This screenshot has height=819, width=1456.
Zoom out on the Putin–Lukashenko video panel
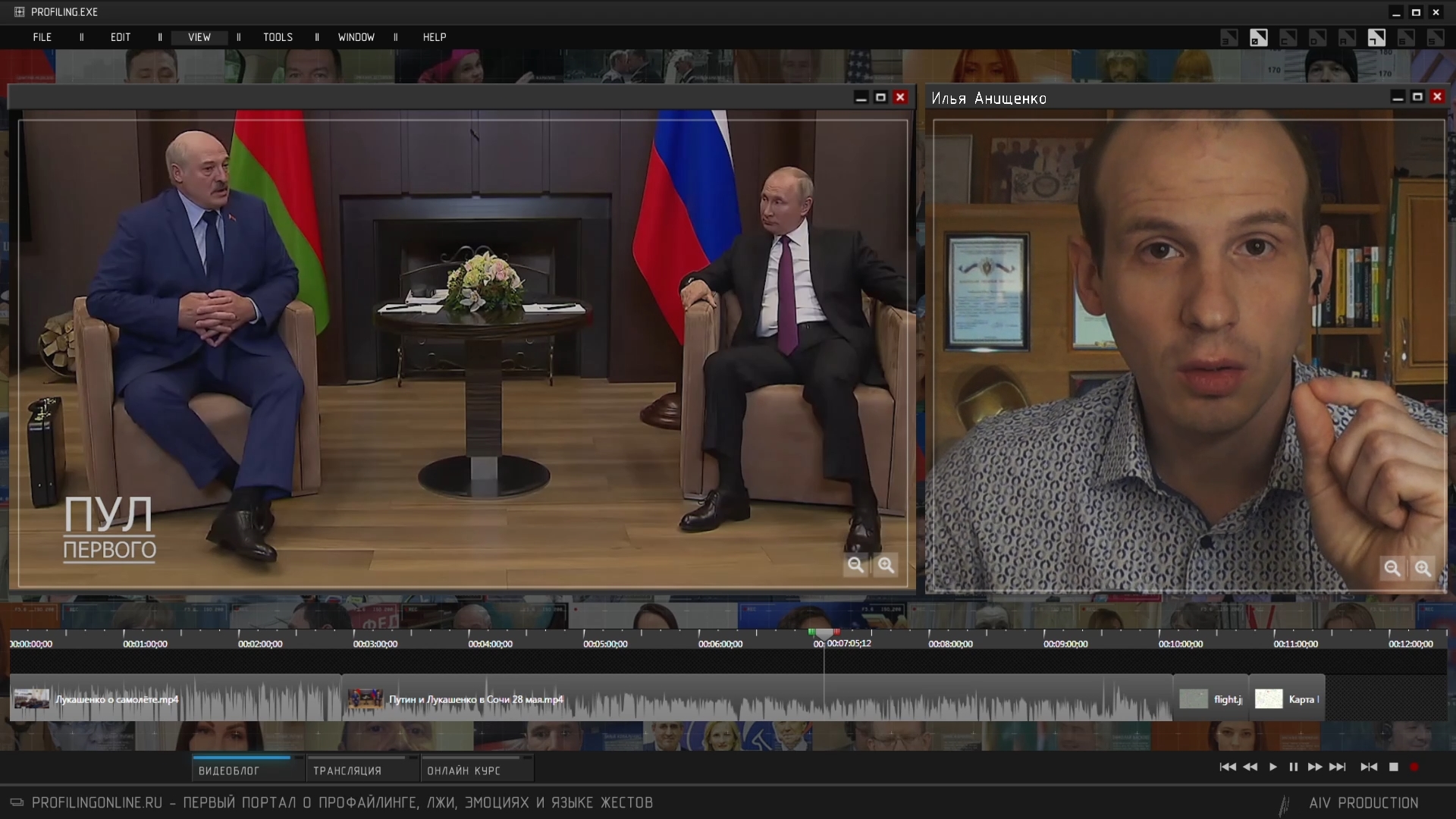point(856,565)
